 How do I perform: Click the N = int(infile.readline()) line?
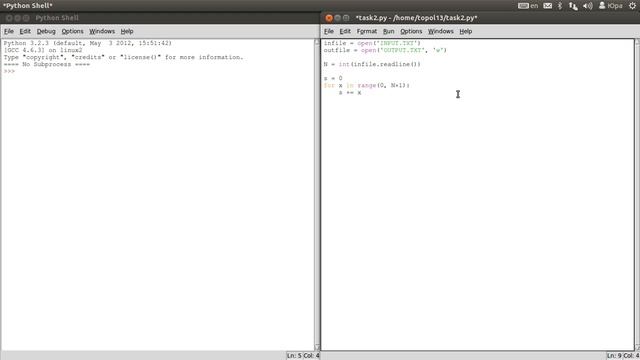click(x=372, y=64)
